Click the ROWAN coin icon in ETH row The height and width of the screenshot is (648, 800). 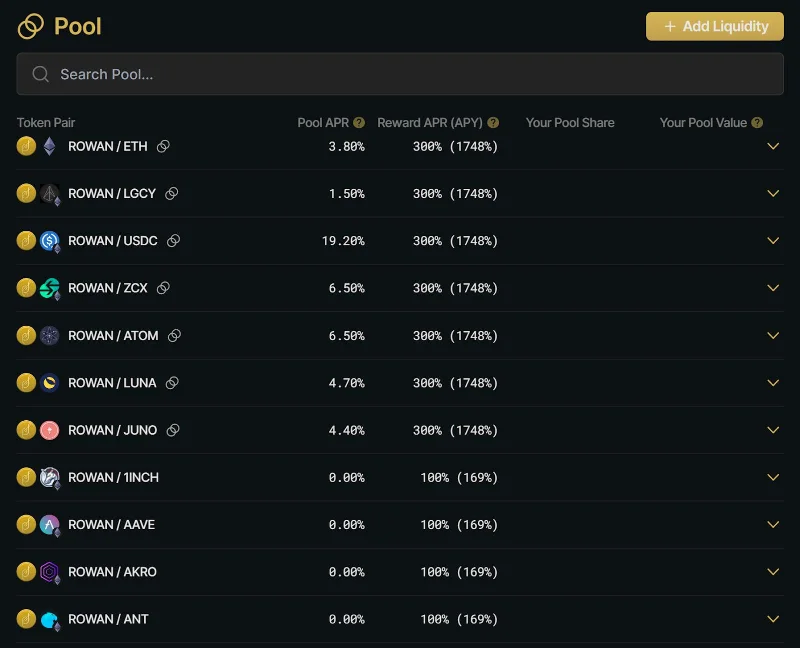26,146
